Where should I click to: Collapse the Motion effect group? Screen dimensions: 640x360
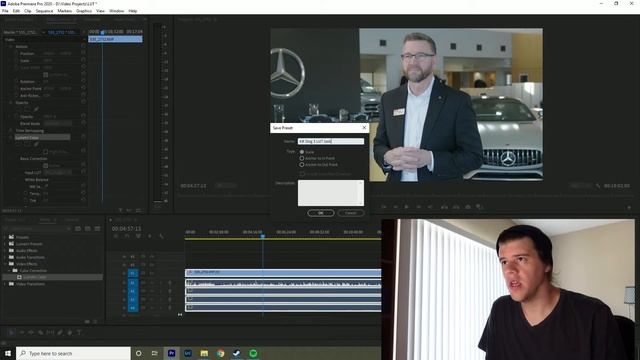(11, 47)
